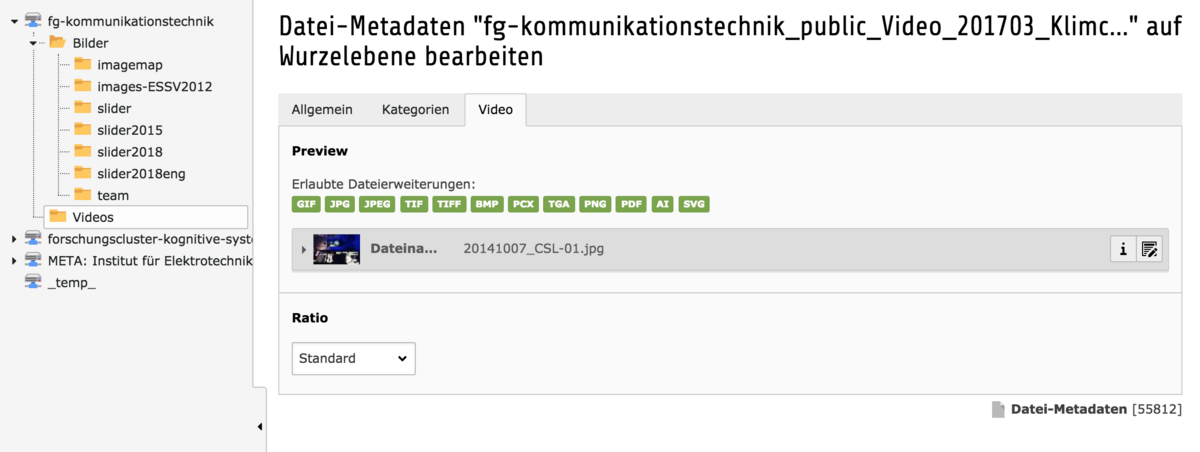Switch to the Kategorien tab
The width and height of the screenshot is (1200, 452).
tap(415, 110)
